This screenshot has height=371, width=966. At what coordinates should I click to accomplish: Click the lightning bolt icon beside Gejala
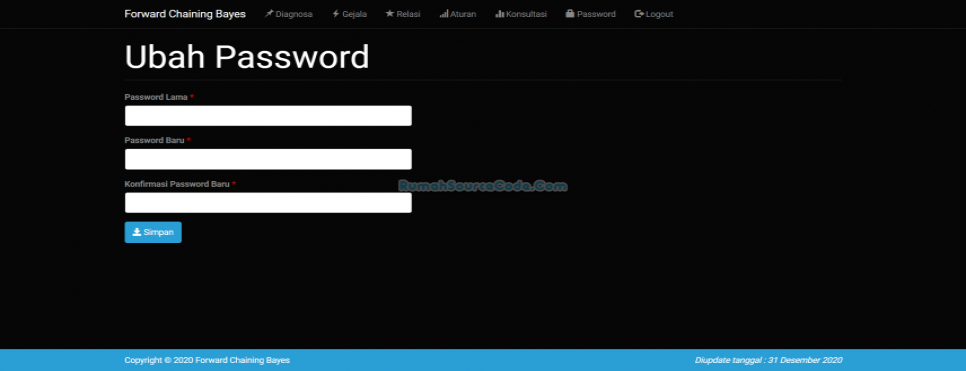[336, 14]
